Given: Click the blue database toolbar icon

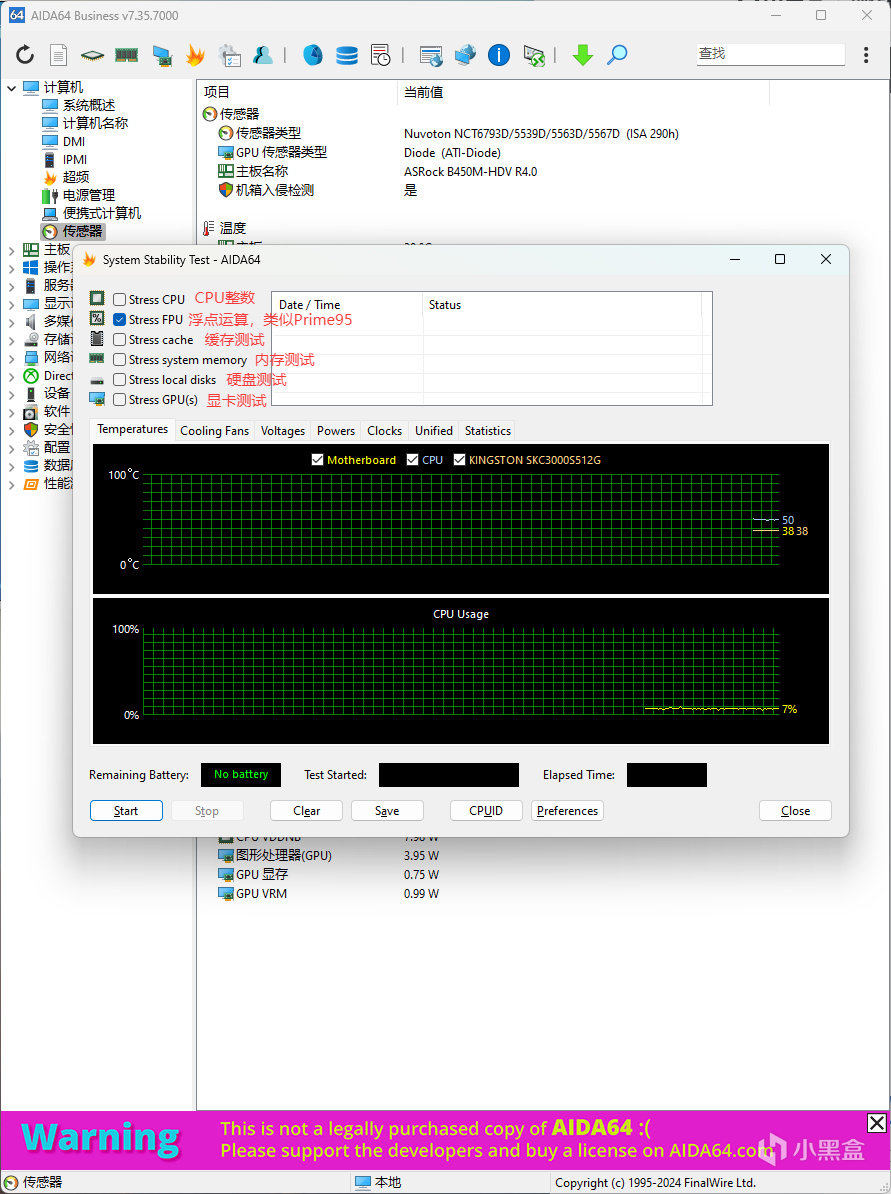Looking at the screenshot, I should tap(346, 55).
